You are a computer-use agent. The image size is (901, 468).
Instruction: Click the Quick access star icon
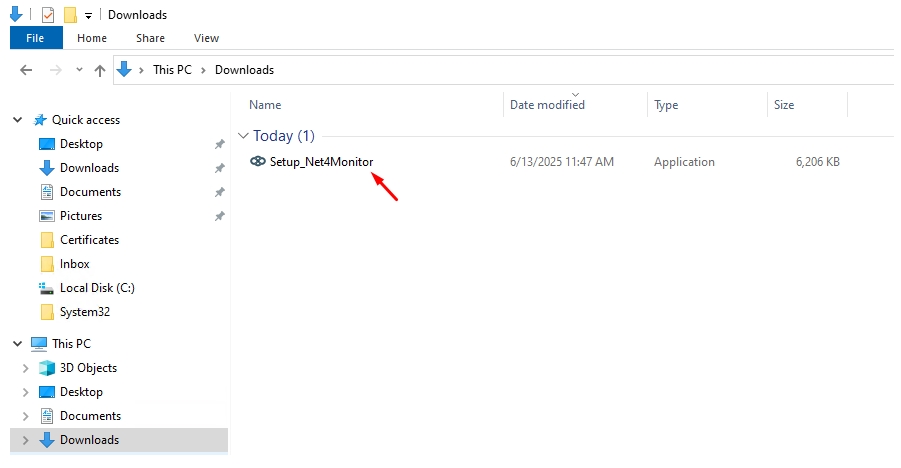click(40, 120)
